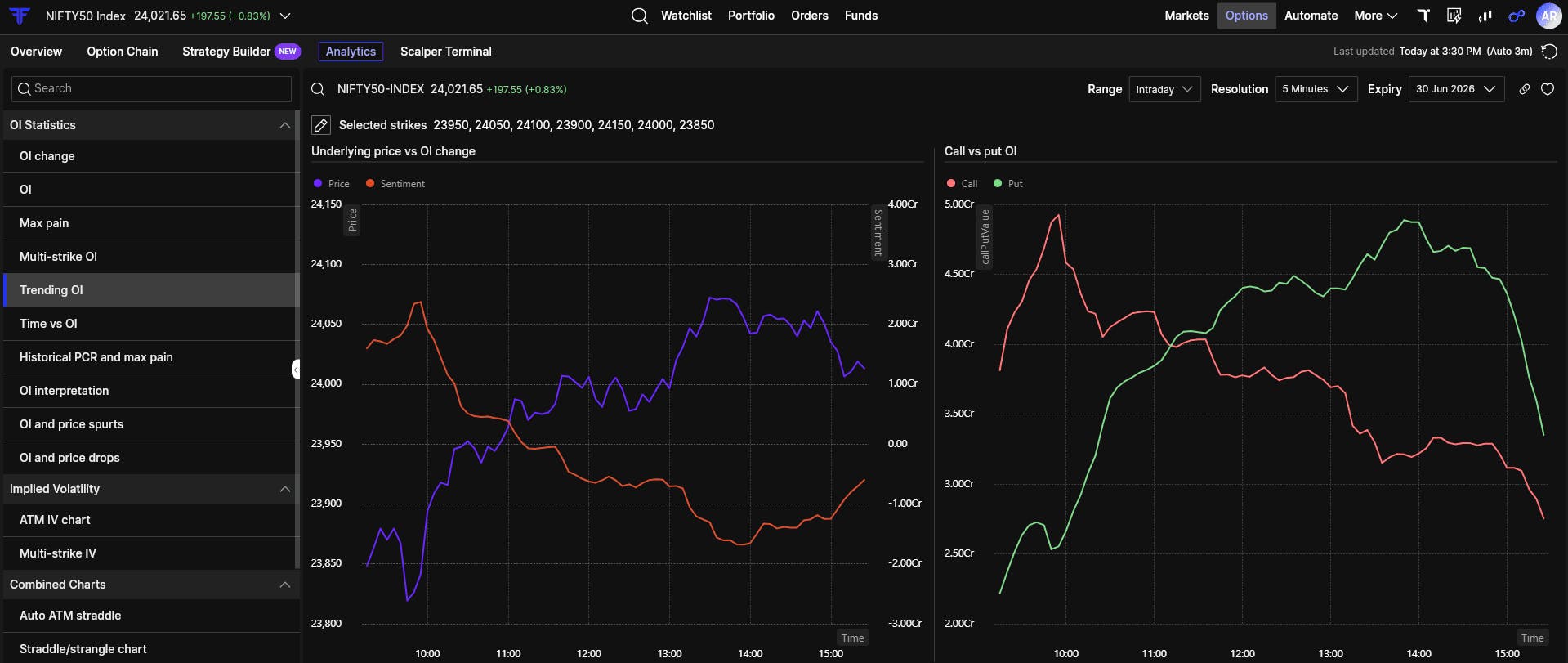Open the Resolution 5 Minutes dropdown
This screenshot has height=663, width=1568.
1316,89
